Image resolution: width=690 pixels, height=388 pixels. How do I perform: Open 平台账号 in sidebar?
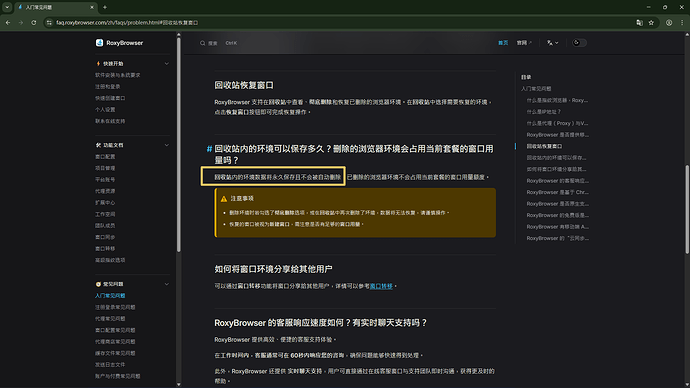(105, 179)
